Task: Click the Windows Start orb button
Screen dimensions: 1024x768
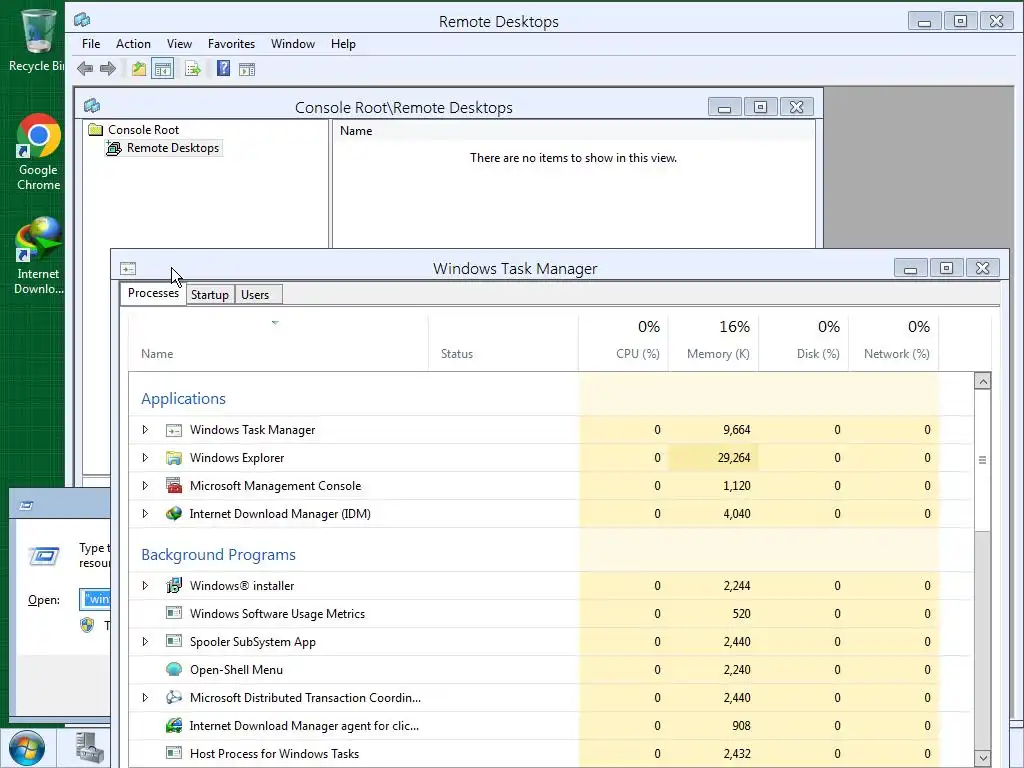Action: (x=26, y=748)
